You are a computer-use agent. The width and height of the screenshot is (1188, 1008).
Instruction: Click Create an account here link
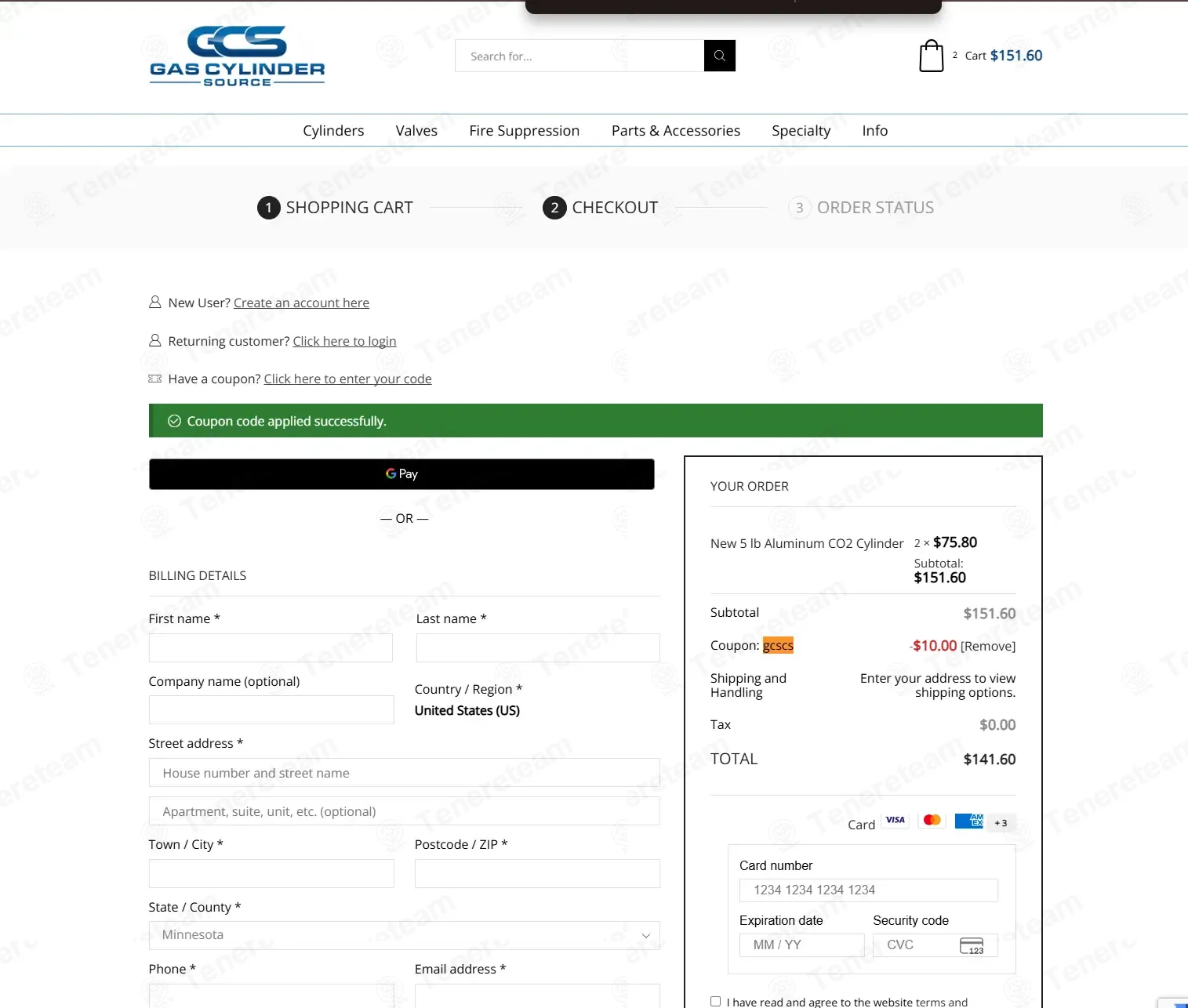(301, 303)
